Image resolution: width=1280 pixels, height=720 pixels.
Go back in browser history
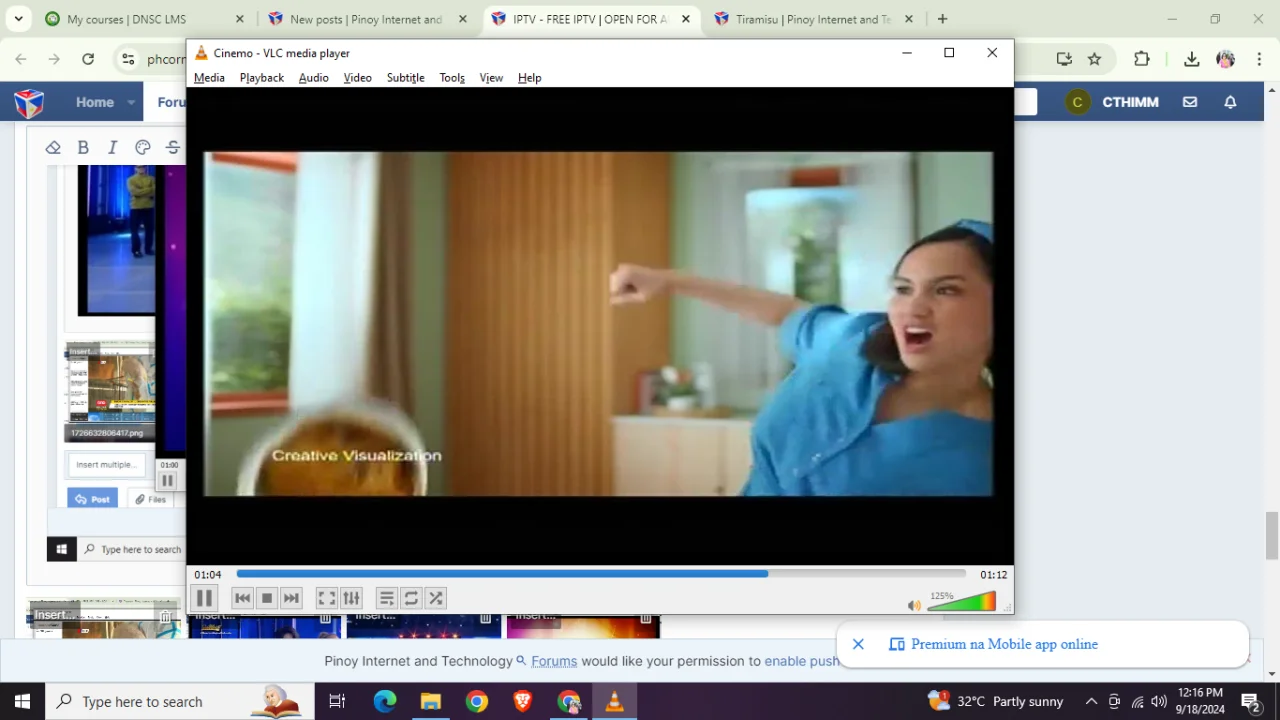coord(21,59)
